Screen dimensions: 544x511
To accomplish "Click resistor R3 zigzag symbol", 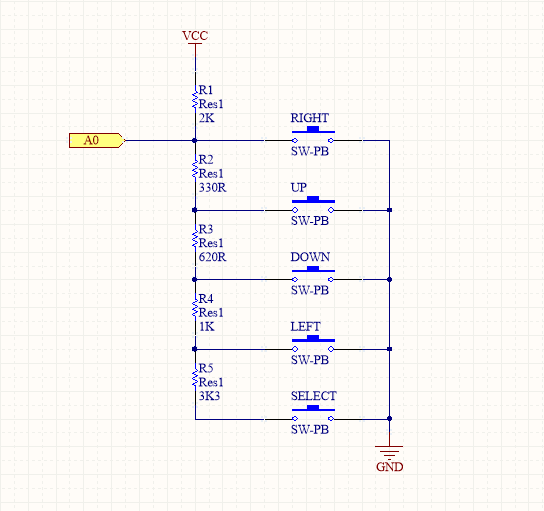I will [x=195, y=238].
